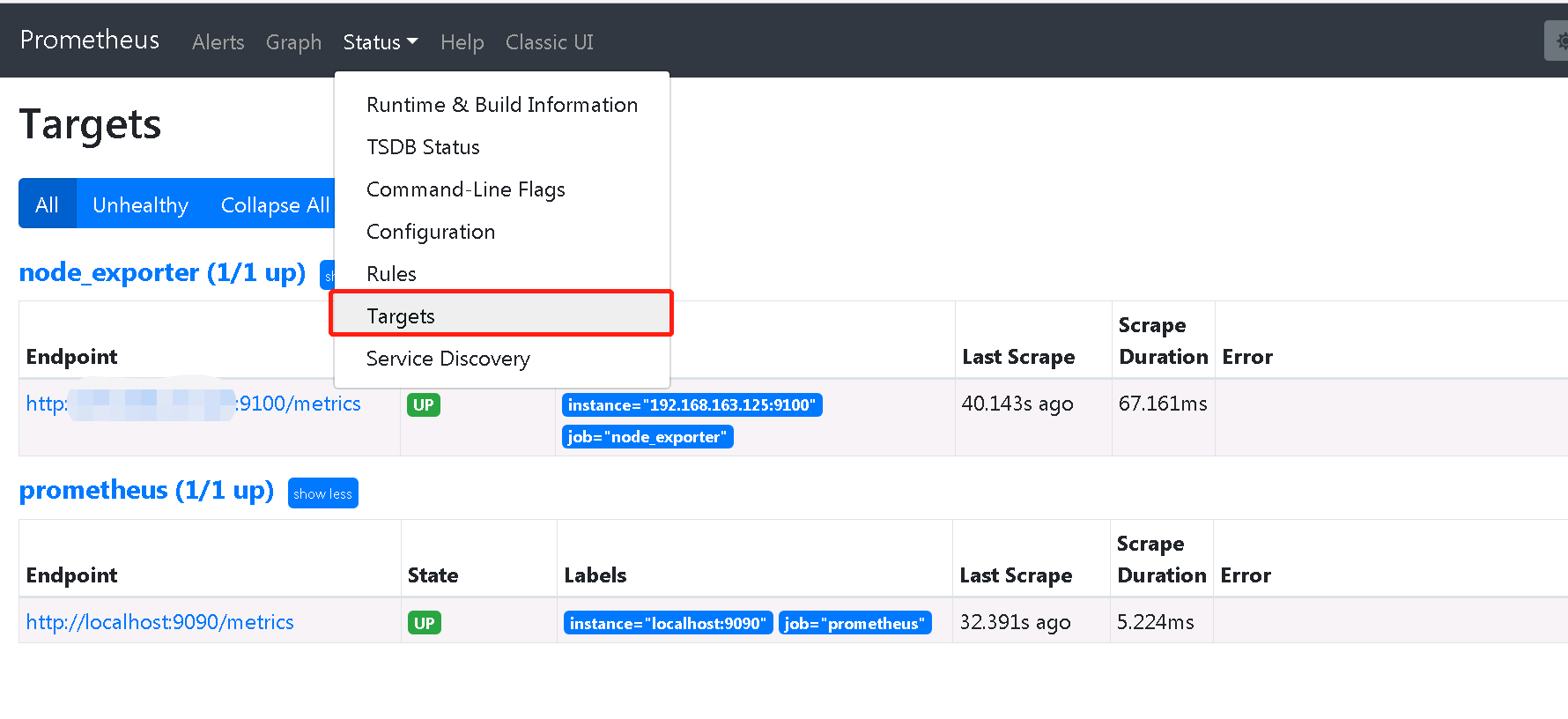Choose Command-Line Flags entry
The width and height of the screenshot is (1568, 719).
(502, 189)
